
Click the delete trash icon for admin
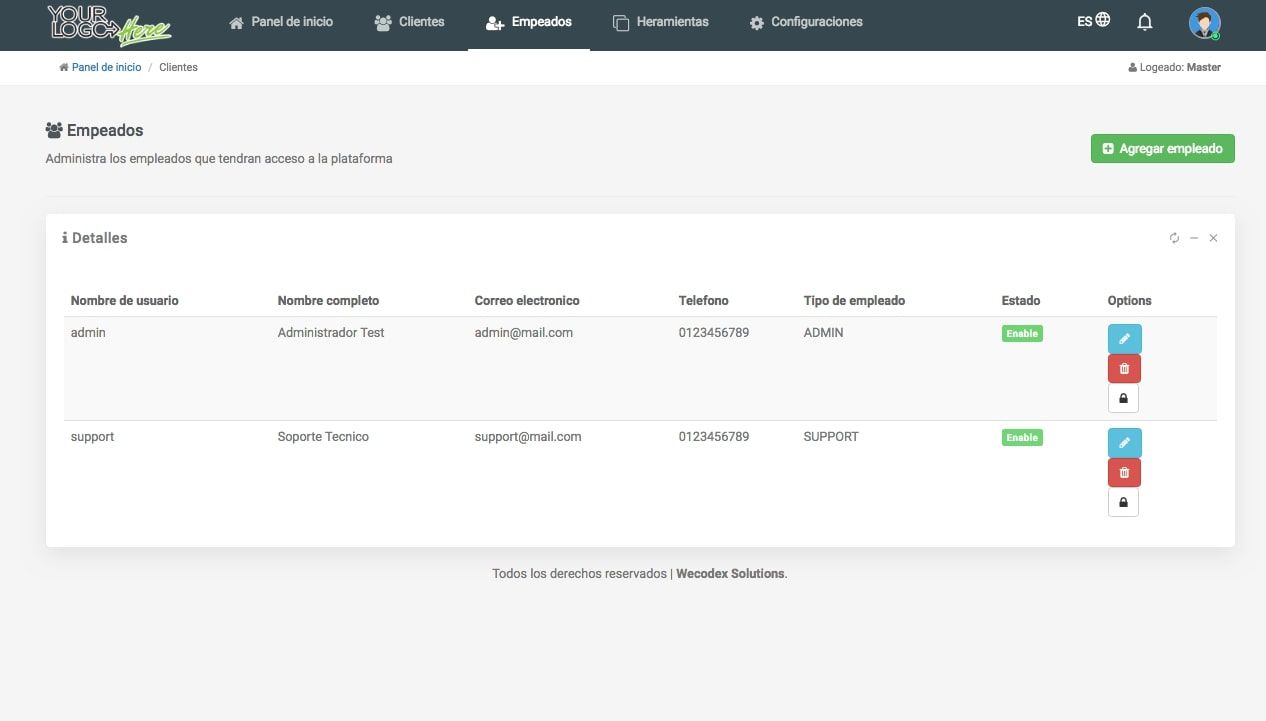point(1124,369)
